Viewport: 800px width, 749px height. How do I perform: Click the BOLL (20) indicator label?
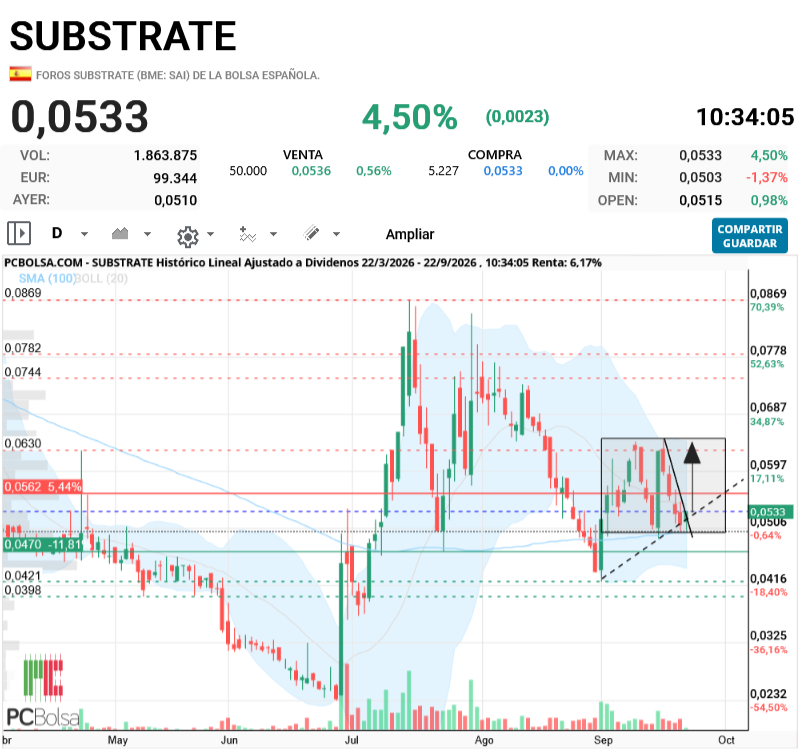pos(102,279)
